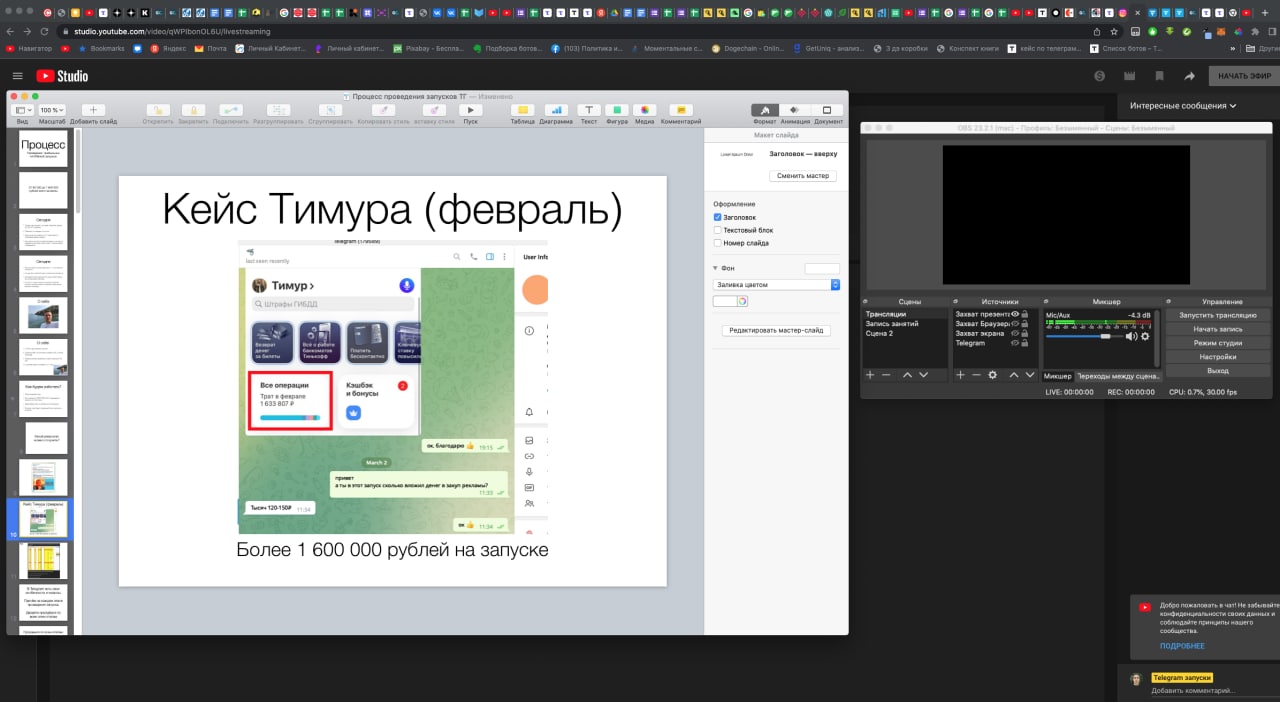Open the 100% zoom Масштаб dropdown

52,110
